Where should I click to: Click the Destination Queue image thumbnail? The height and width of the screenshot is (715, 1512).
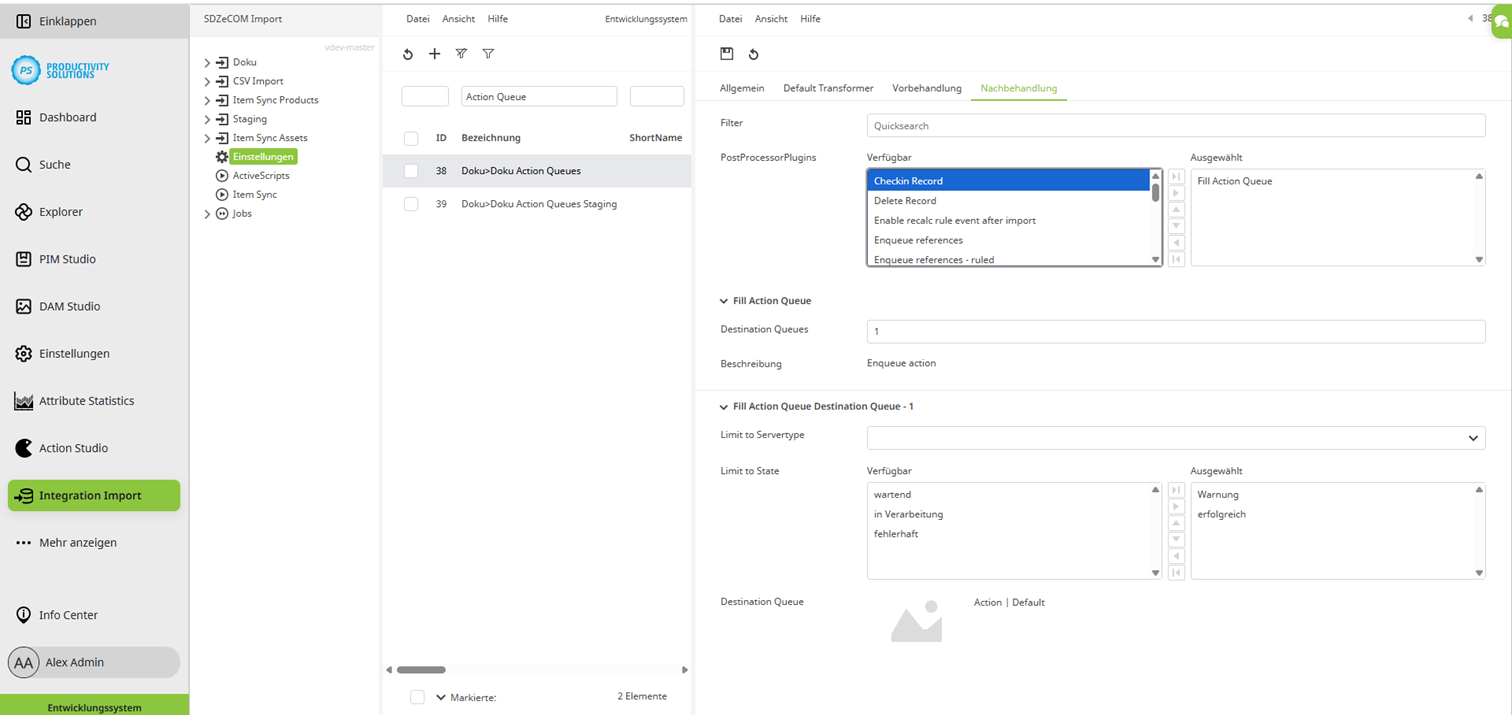point(917,619)
